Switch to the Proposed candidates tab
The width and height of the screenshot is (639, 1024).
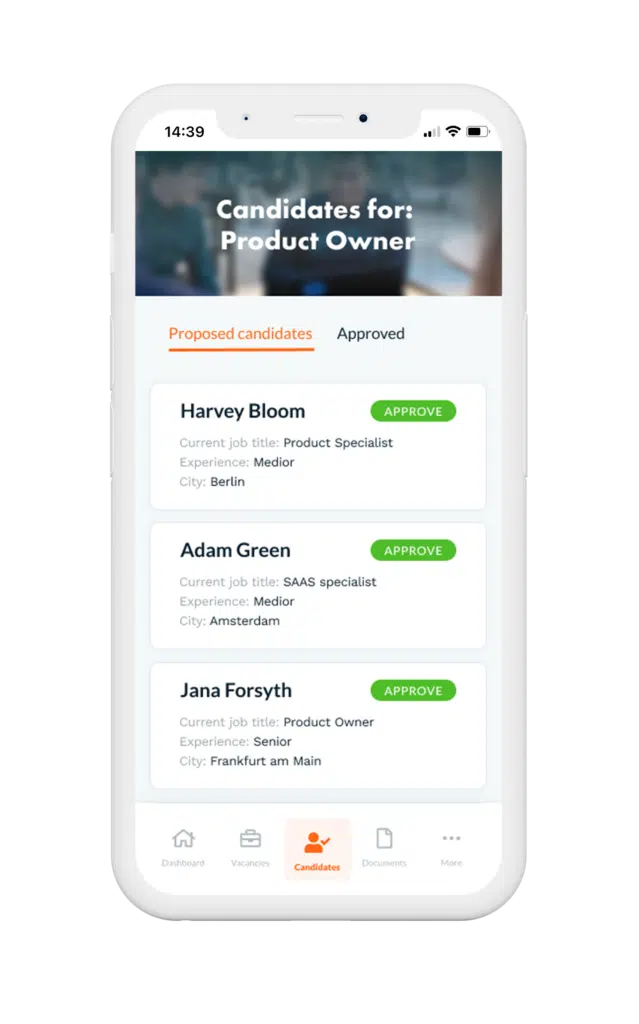(240, 334)
